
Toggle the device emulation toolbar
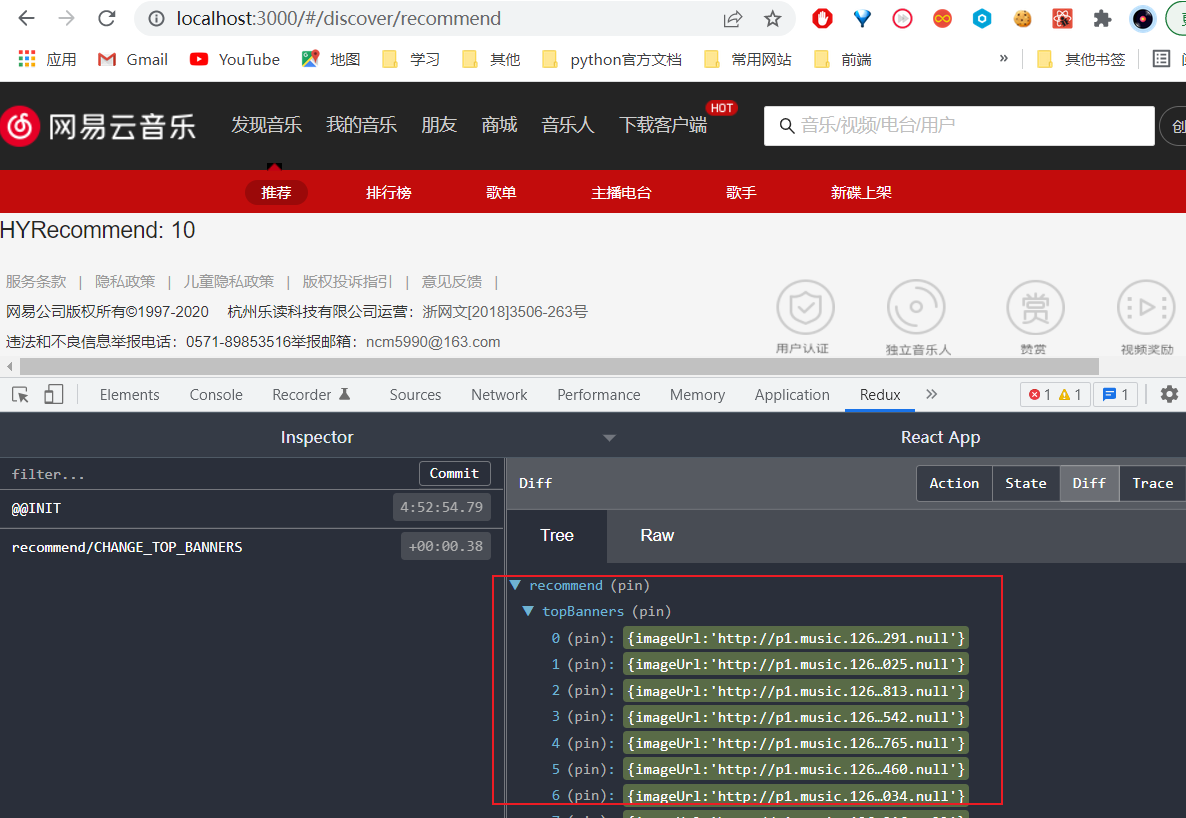point(53,394)
